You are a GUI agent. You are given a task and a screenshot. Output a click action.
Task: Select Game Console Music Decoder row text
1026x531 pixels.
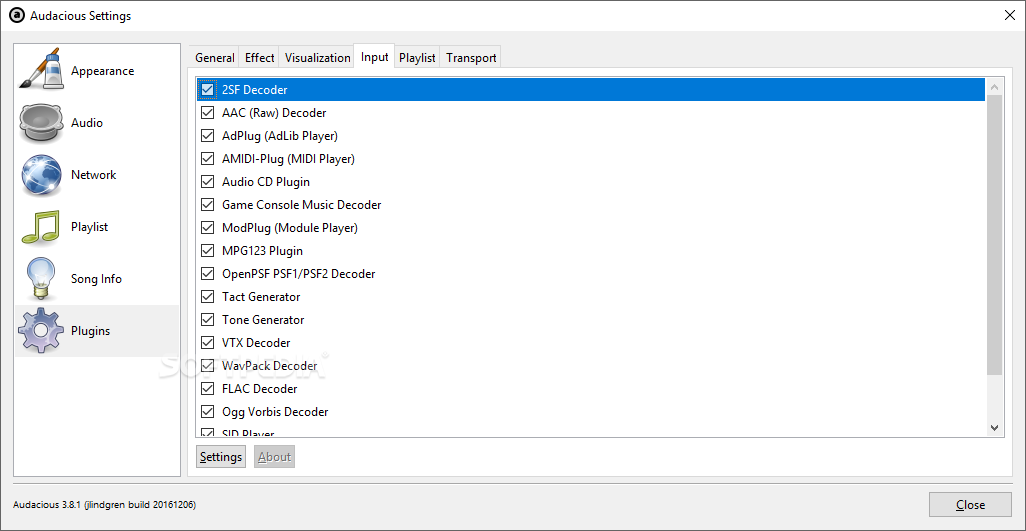click(301, 205)
